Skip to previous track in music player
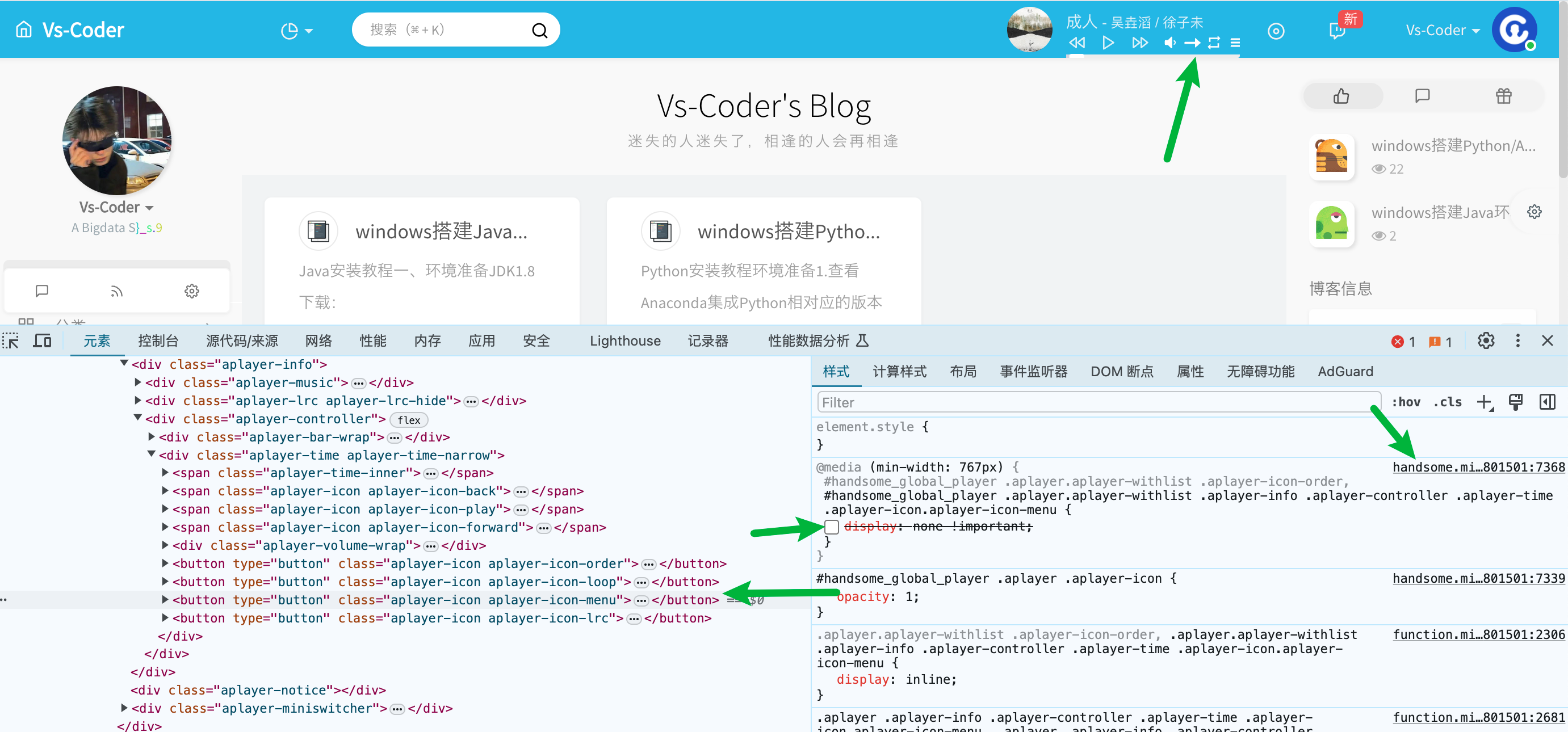1568x732 pixels. (x=1077, y=43)
